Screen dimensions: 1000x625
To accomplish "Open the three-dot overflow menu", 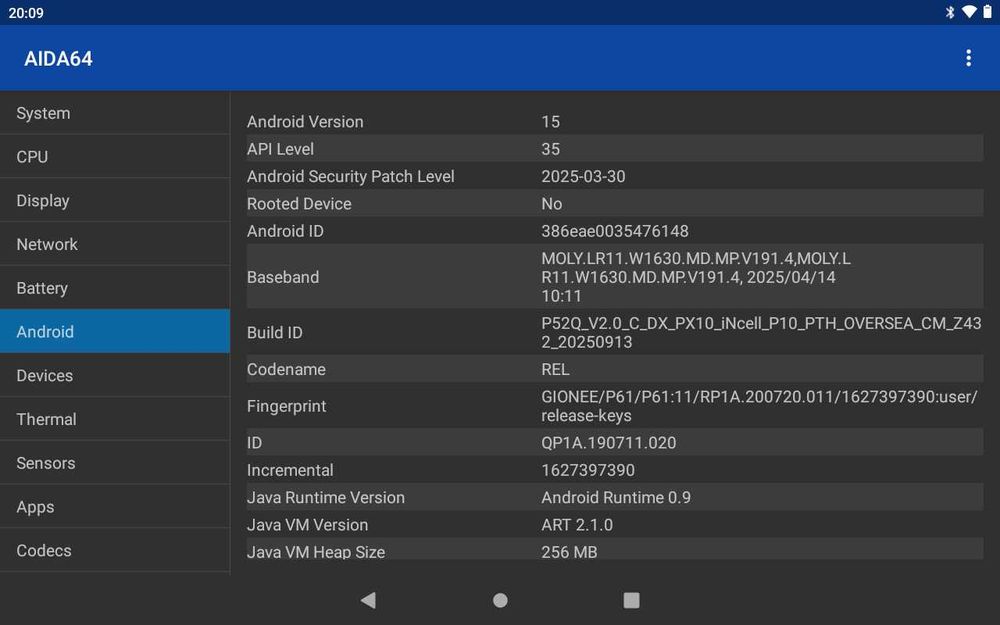I will click(968, 58).
